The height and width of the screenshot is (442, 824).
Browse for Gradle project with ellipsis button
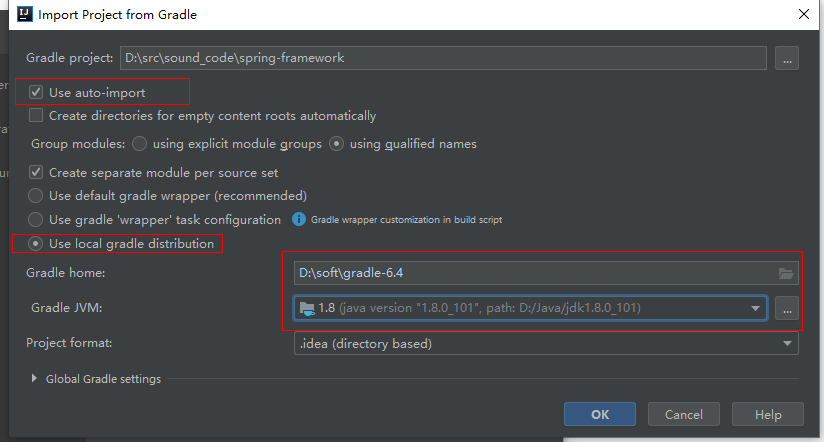pyautogui.click(x=787, y=58)
